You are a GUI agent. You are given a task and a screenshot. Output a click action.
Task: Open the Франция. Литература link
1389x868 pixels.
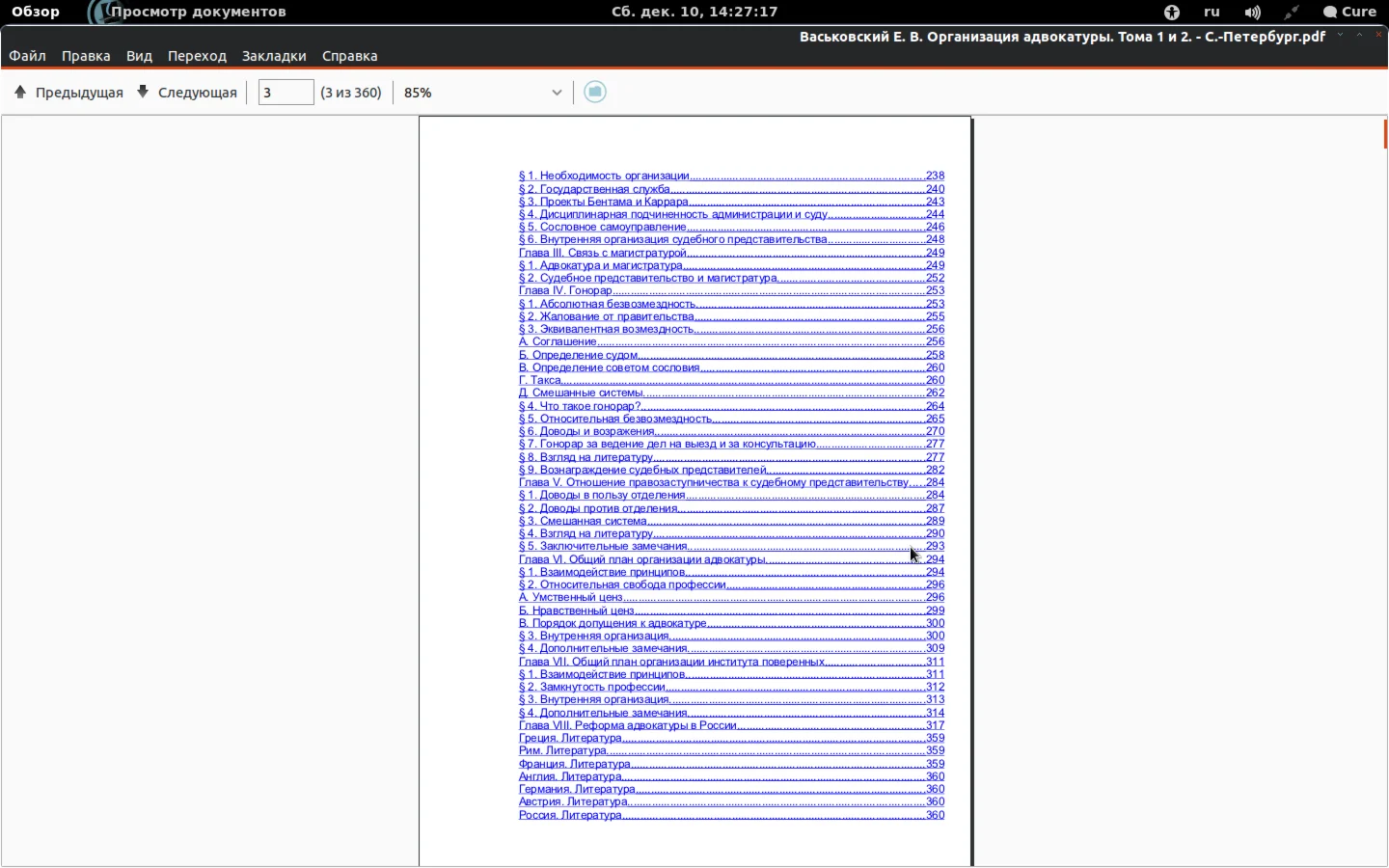[575, 764]
